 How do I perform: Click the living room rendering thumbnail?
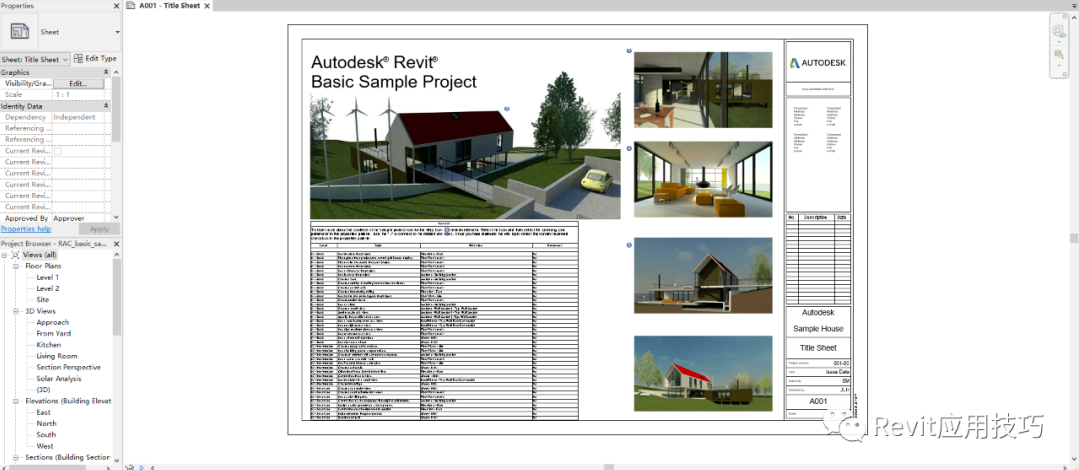tap(703, 180)
